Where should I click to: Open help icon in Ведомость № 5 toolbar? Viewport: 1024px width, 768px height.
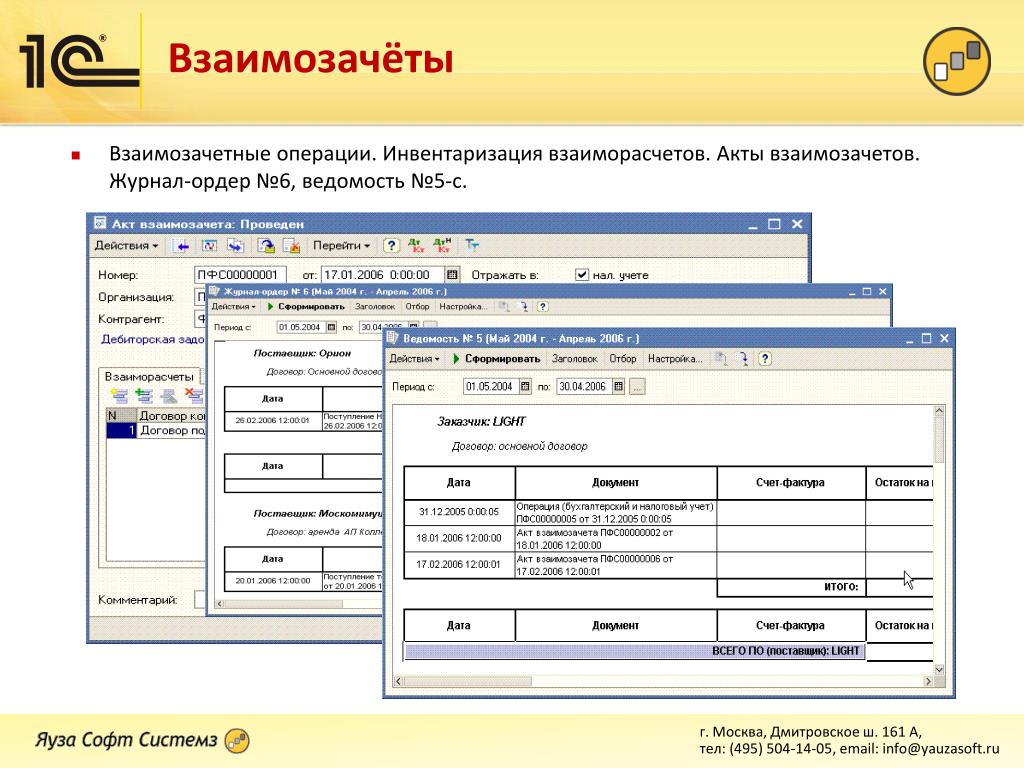tap(765, 359)
